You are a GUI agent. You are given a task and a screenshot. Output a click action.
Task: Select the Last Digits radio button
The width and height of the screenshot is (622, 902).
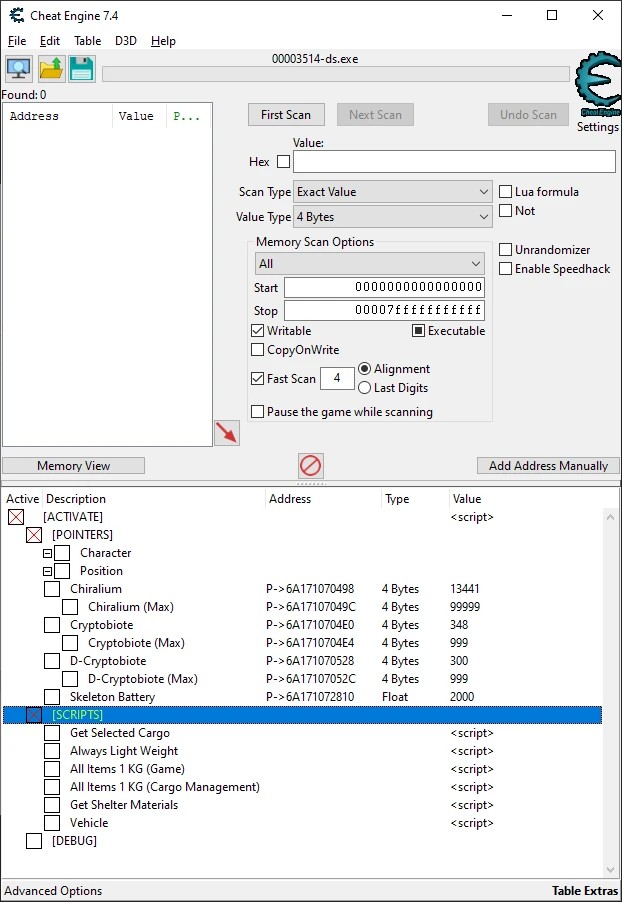[x=364, y=388]
